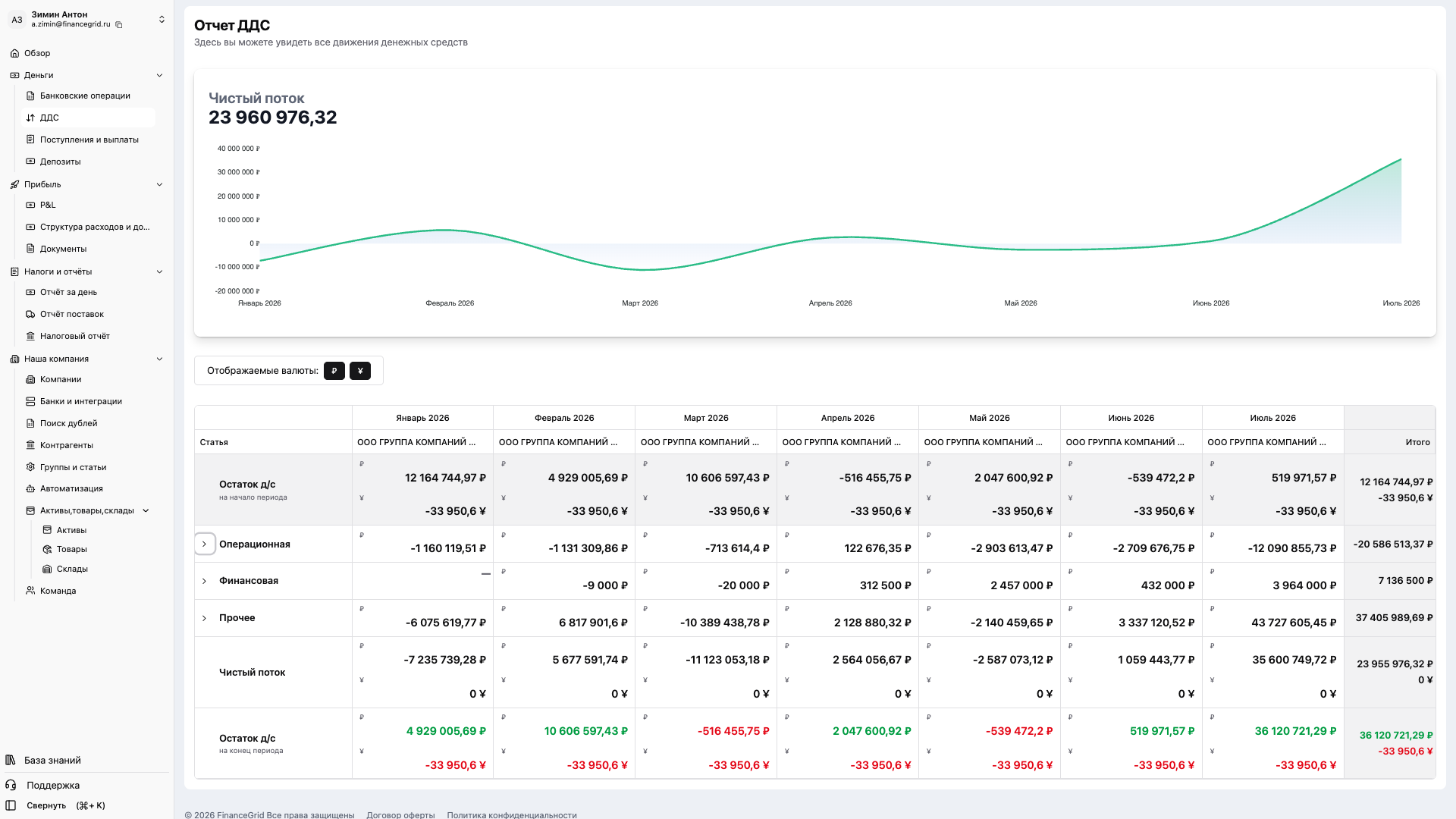Collapse the Деньги sidebar section
This screenshot has width=1456, height=819.
tap(159, 75)
